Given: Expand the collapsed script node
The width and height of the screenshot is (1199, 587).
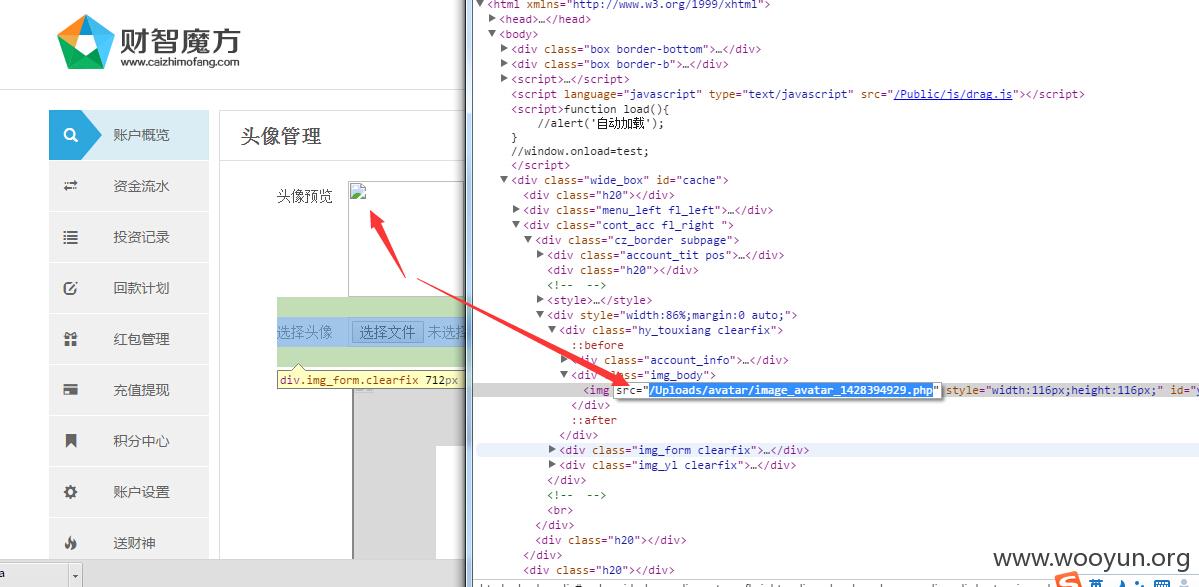Looking at the screenshot, I should pos(504,79).
